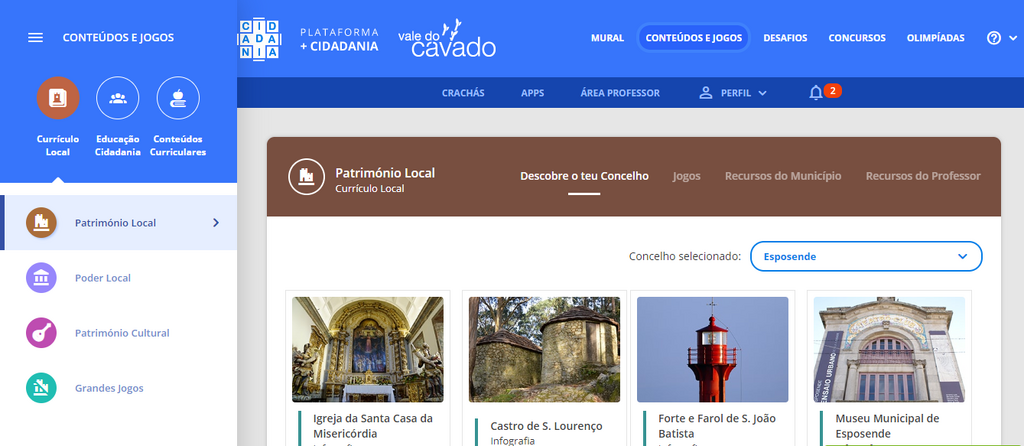Open Apps in secondary navigation
This screenshot has height=446, width=1024.
(532, 93)
